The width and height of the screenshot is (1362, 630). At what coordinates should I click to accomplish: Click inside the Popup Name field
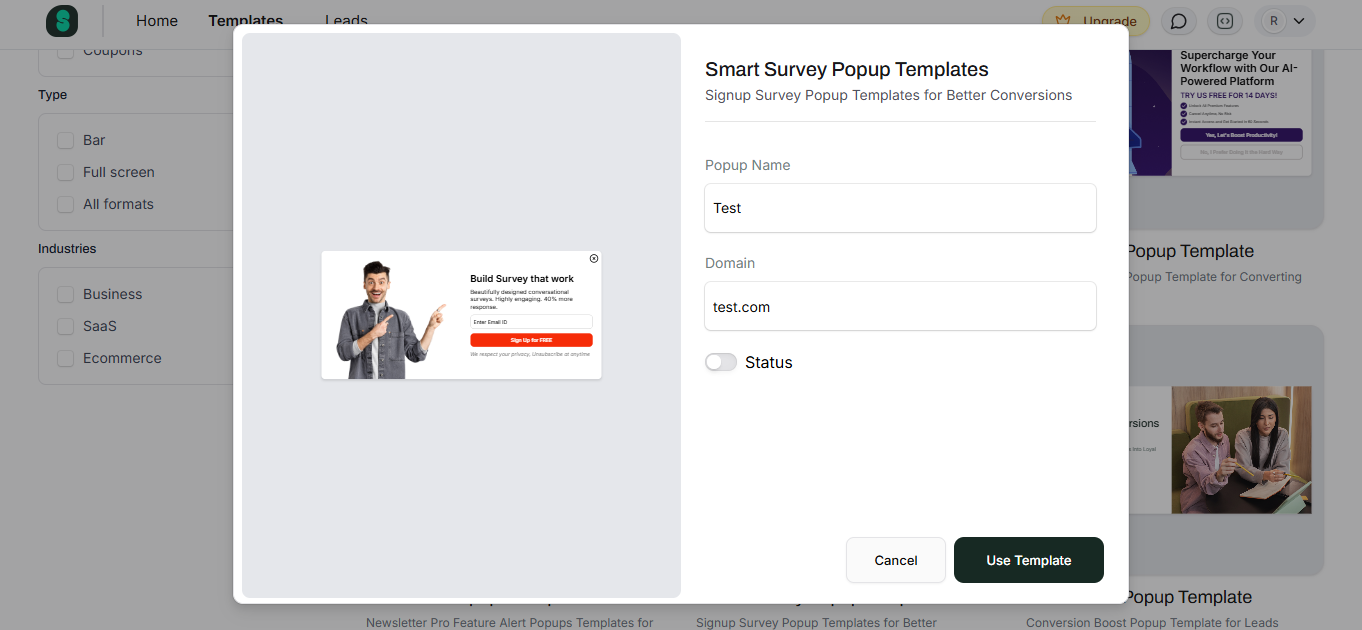pos(899,208)
